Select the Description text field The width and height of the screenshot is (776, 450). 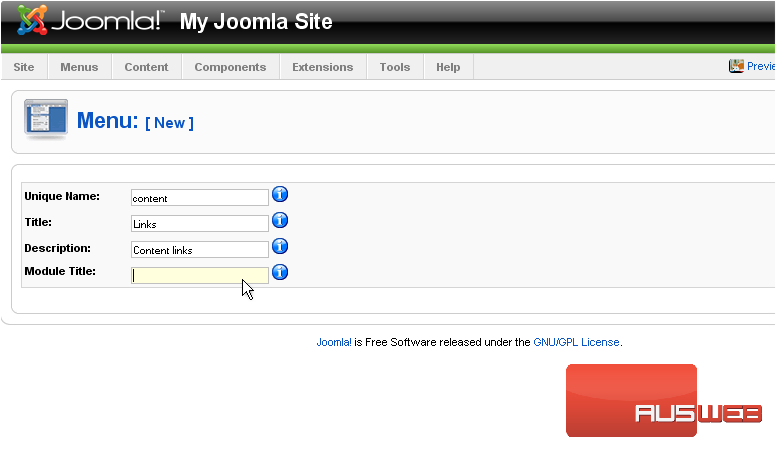point(200,250)
